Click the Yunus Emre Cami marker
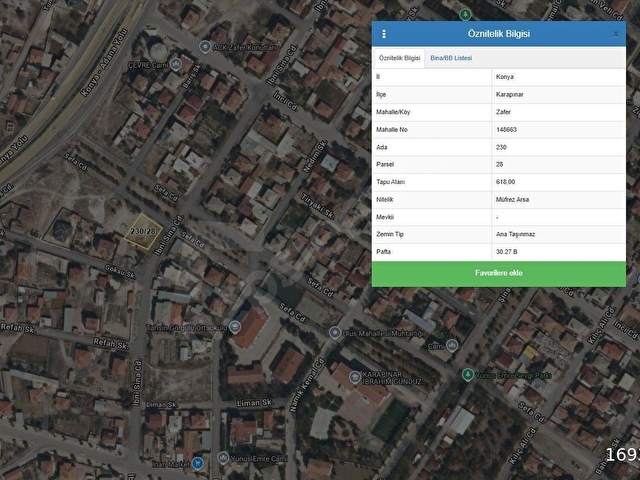The height and width of the screenshot is (480, 640). point(223,458)
